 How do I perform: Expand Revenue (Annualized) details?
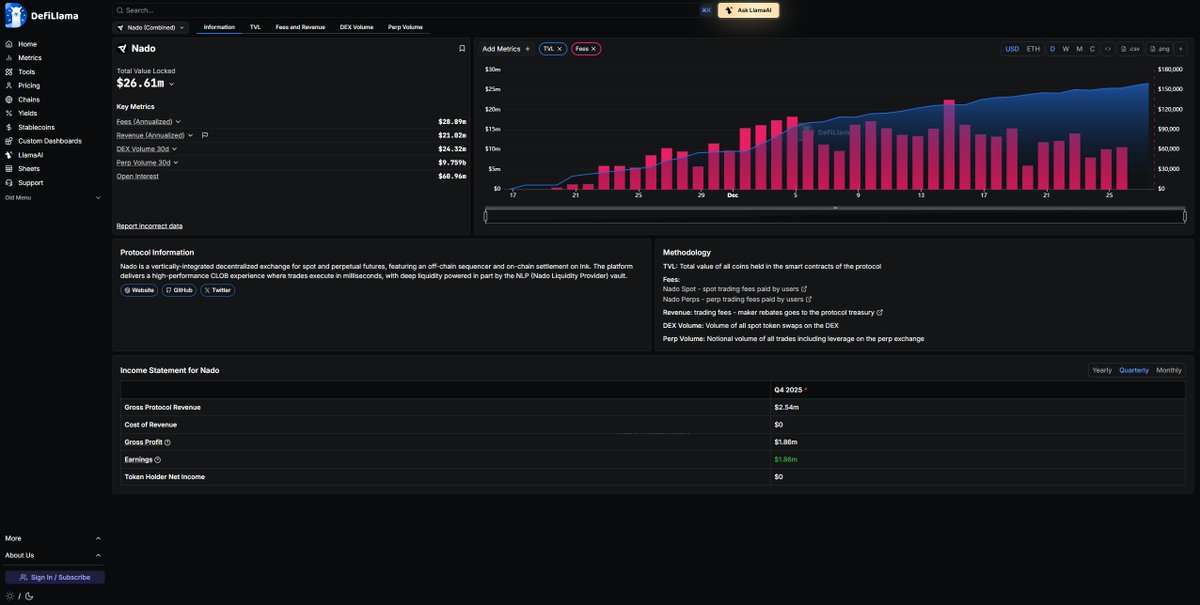click(188, 135)
